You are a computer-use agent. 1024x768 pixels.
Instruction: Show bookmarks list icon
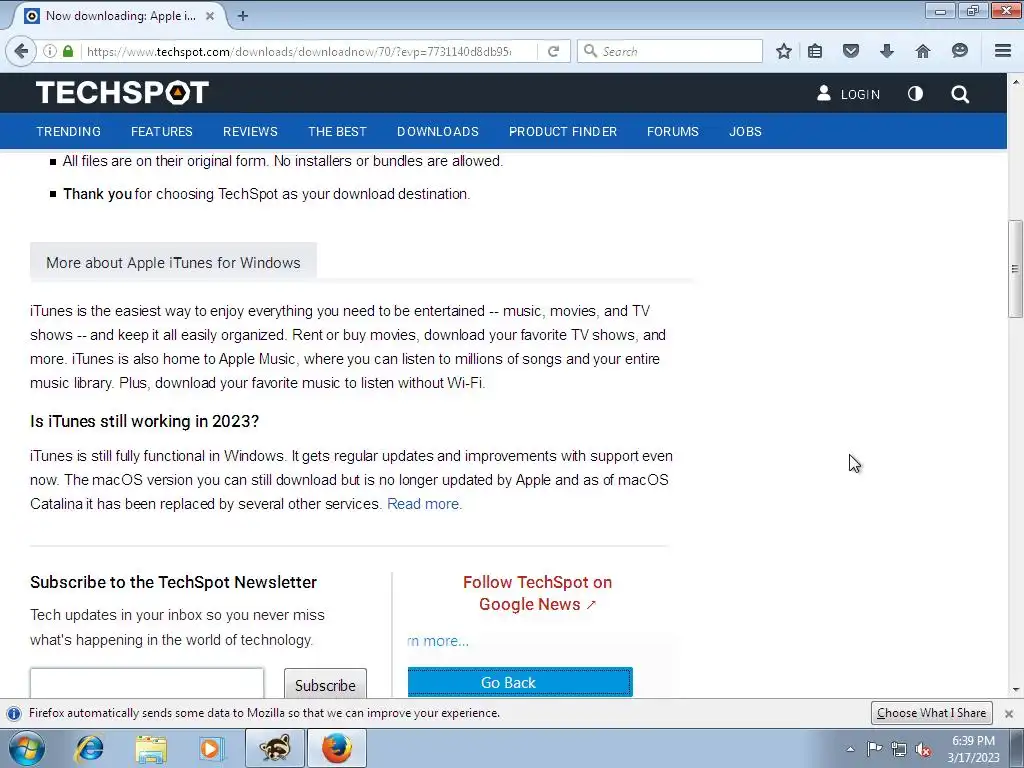815,51
